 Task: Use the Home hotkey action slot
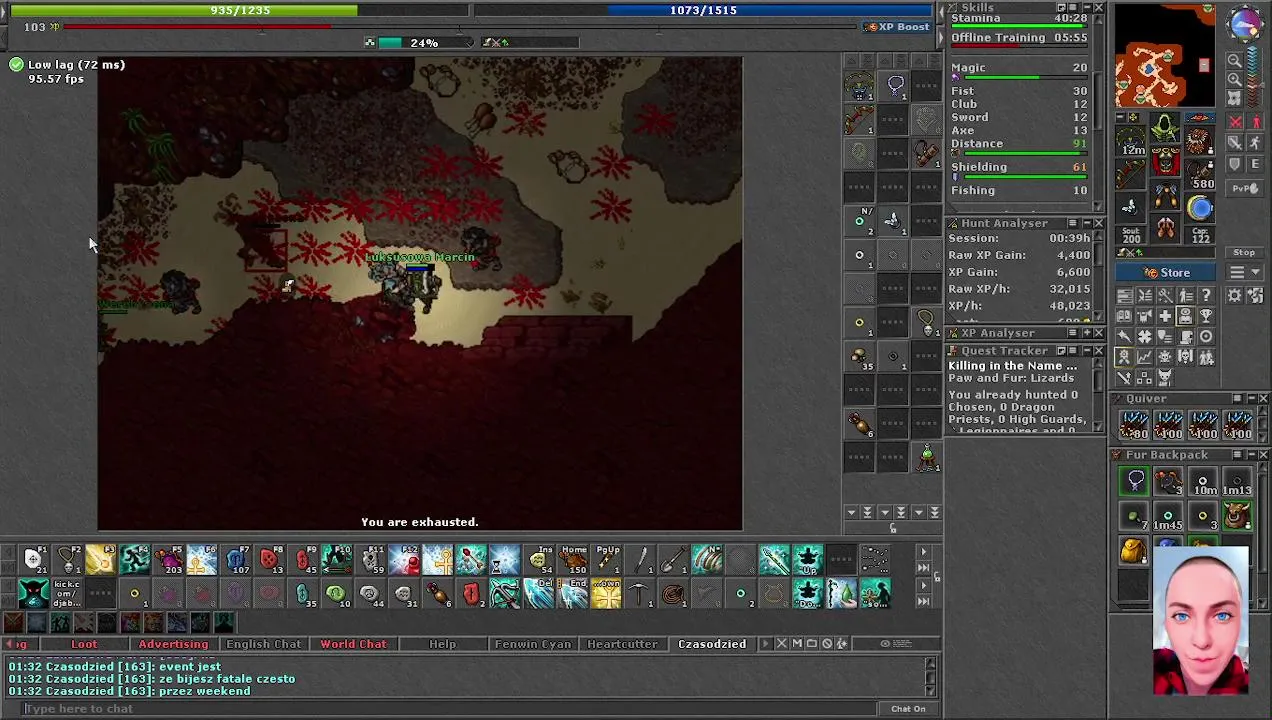click(573, 560)
